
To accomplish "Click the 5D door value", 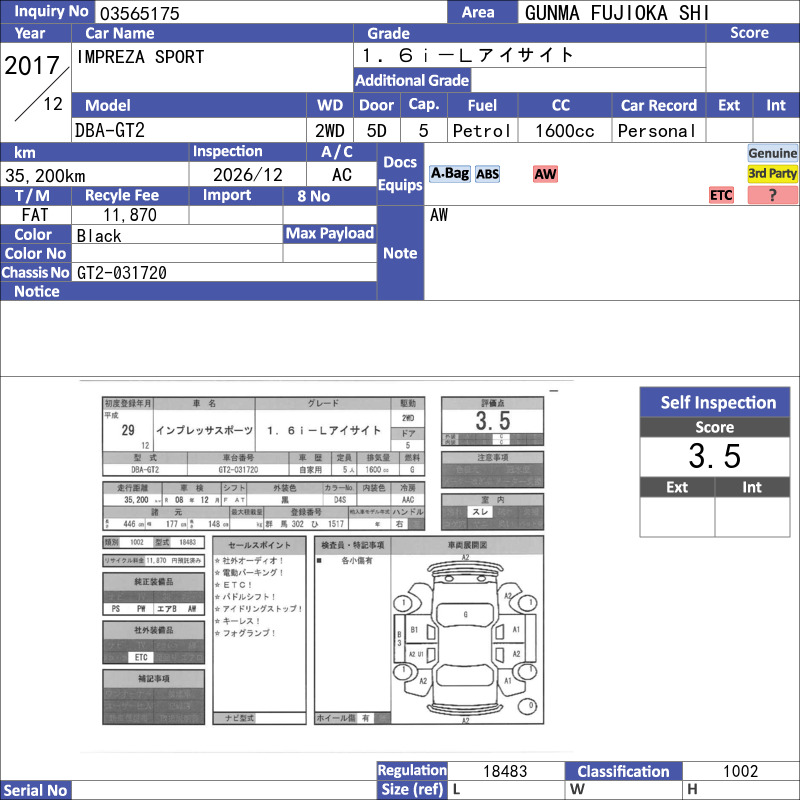I will pos(377,131).
